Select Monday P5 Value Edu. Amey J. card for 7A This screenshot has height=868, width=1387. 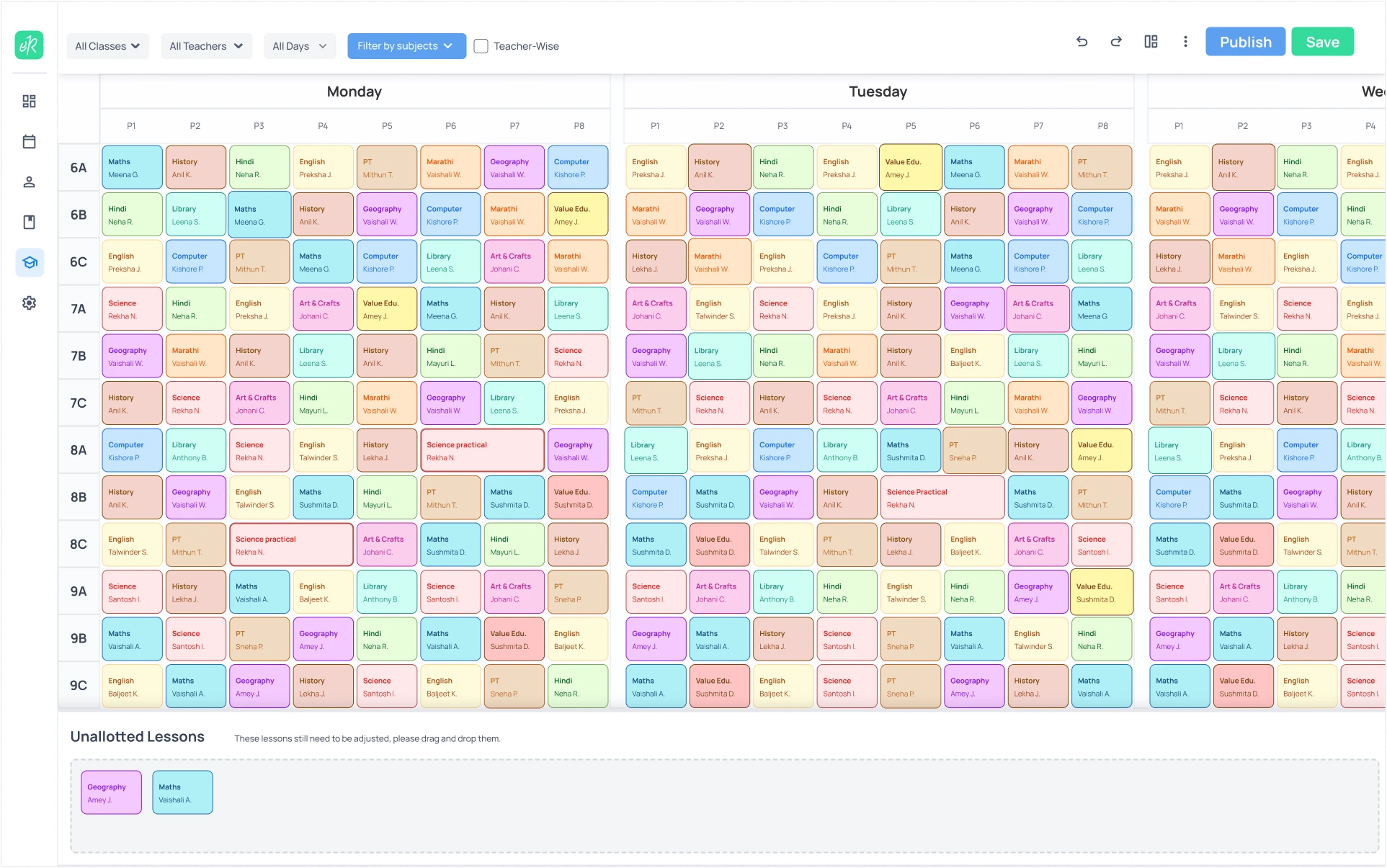pos(387,309)
